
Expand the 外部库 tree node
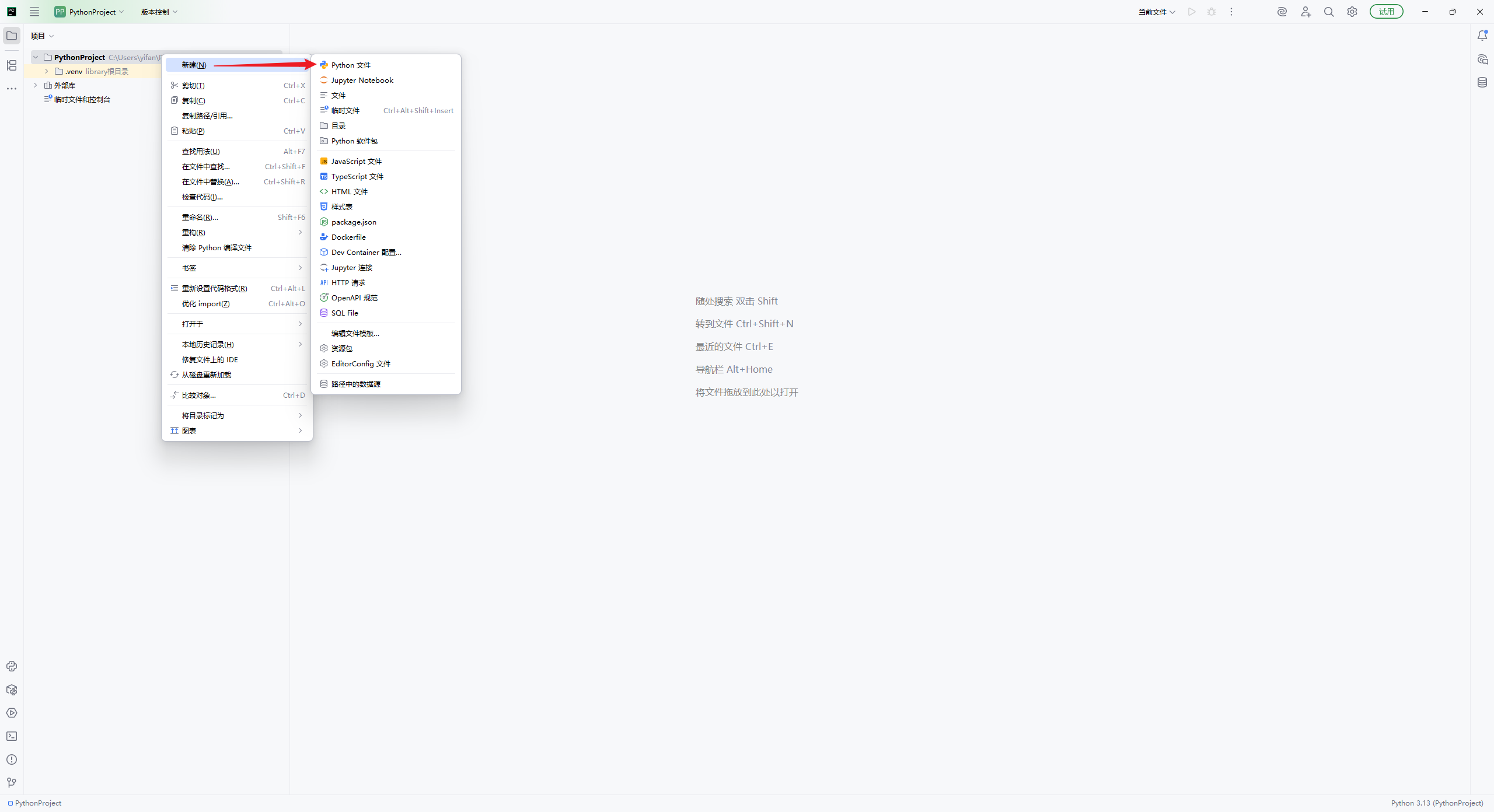coord(36,85)
